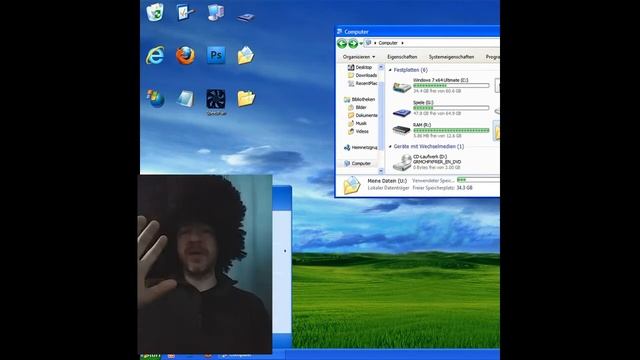
Task: Click Eigenschaften in the Explorer toolbar
Action: pos(402,57)
